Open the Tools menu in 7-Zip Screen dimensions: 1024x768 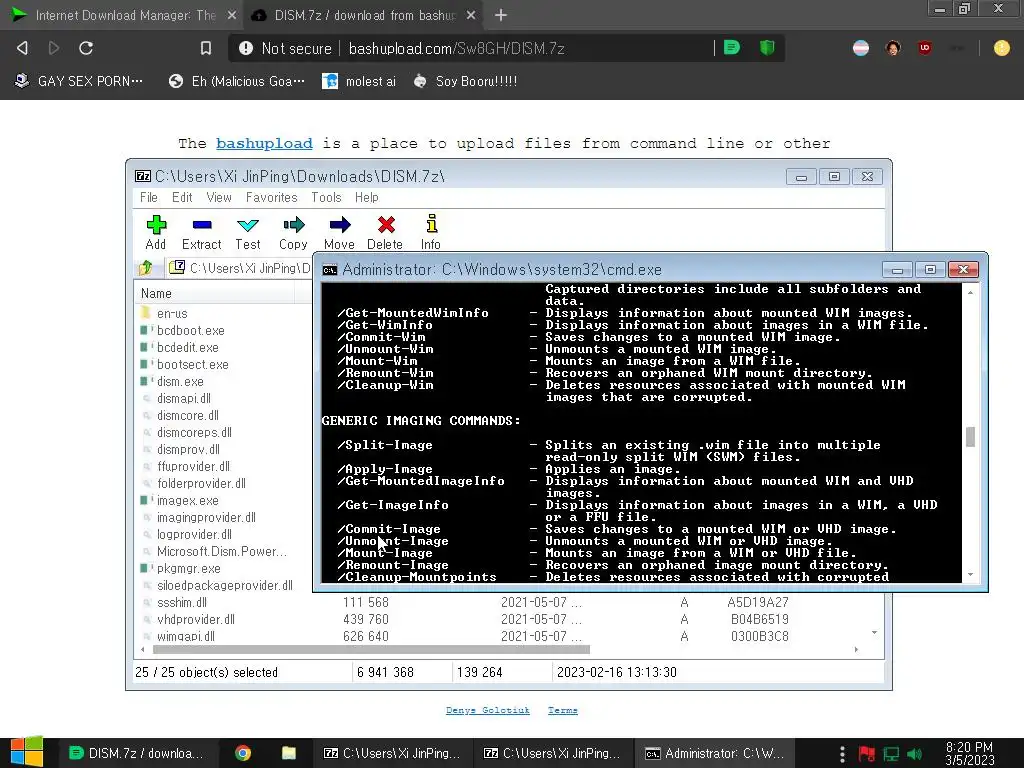[327, 197]
